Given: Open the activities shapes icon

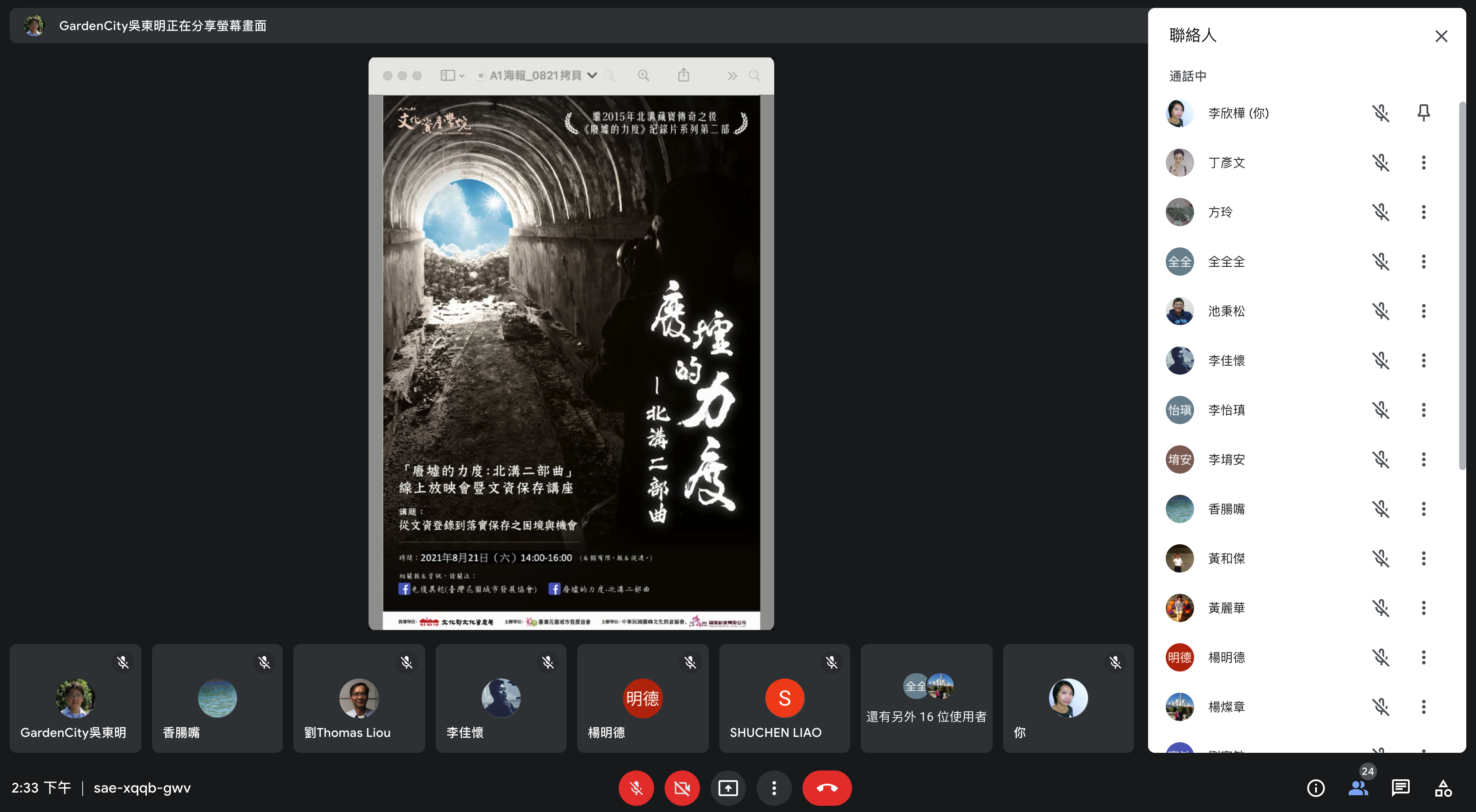Looking at the screenshot, I should click(1443, 788).
